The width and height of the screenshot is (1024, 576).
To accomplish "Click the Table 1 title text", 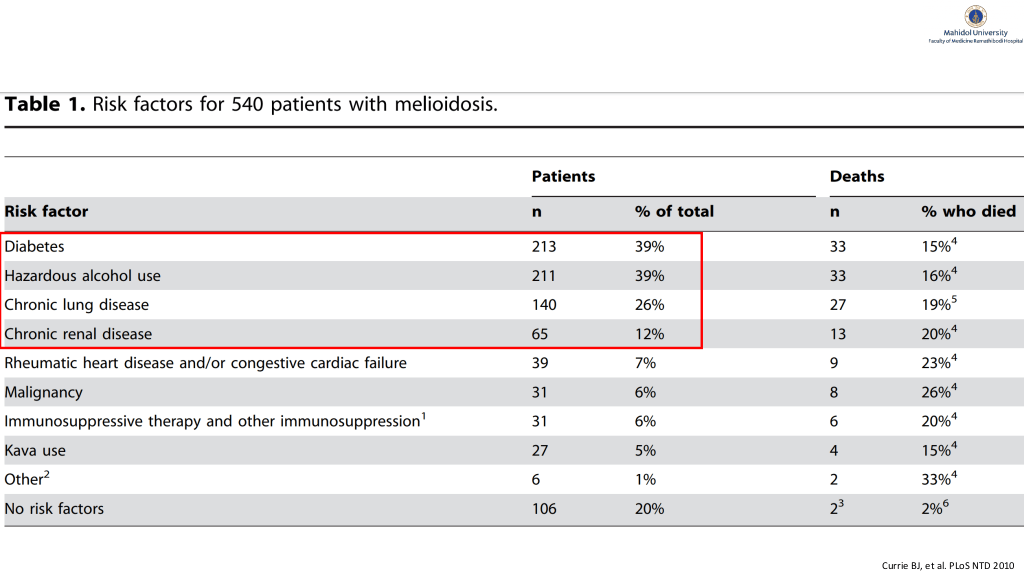I will (x=251, y=104).
